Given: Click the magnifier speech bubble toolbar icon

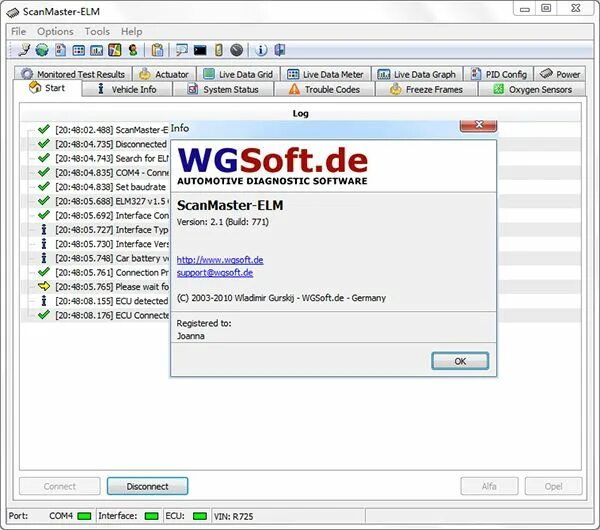Looking at the screenshot, I should 181,50.
